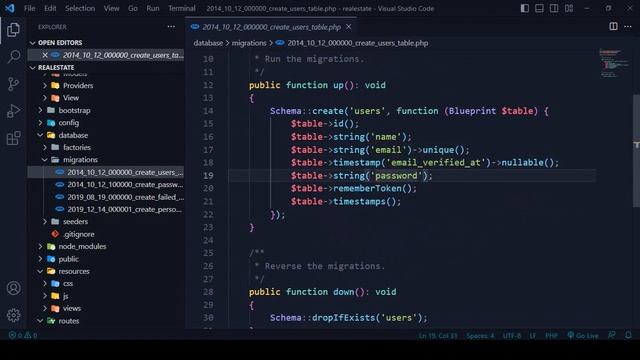Click the Go Live status bar button
The height and width of the screenshot is (360, 640).
pos(583,336)
